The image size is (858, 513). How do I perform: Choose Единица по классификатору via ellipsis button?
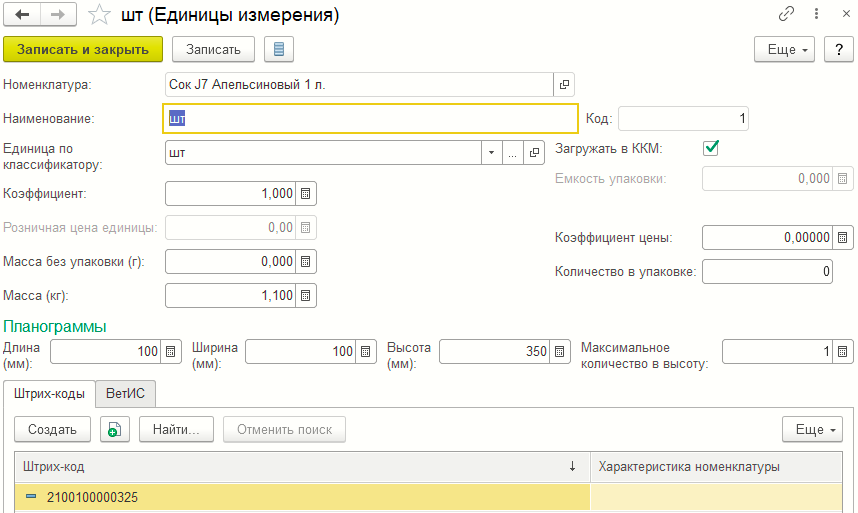(512, 153)
